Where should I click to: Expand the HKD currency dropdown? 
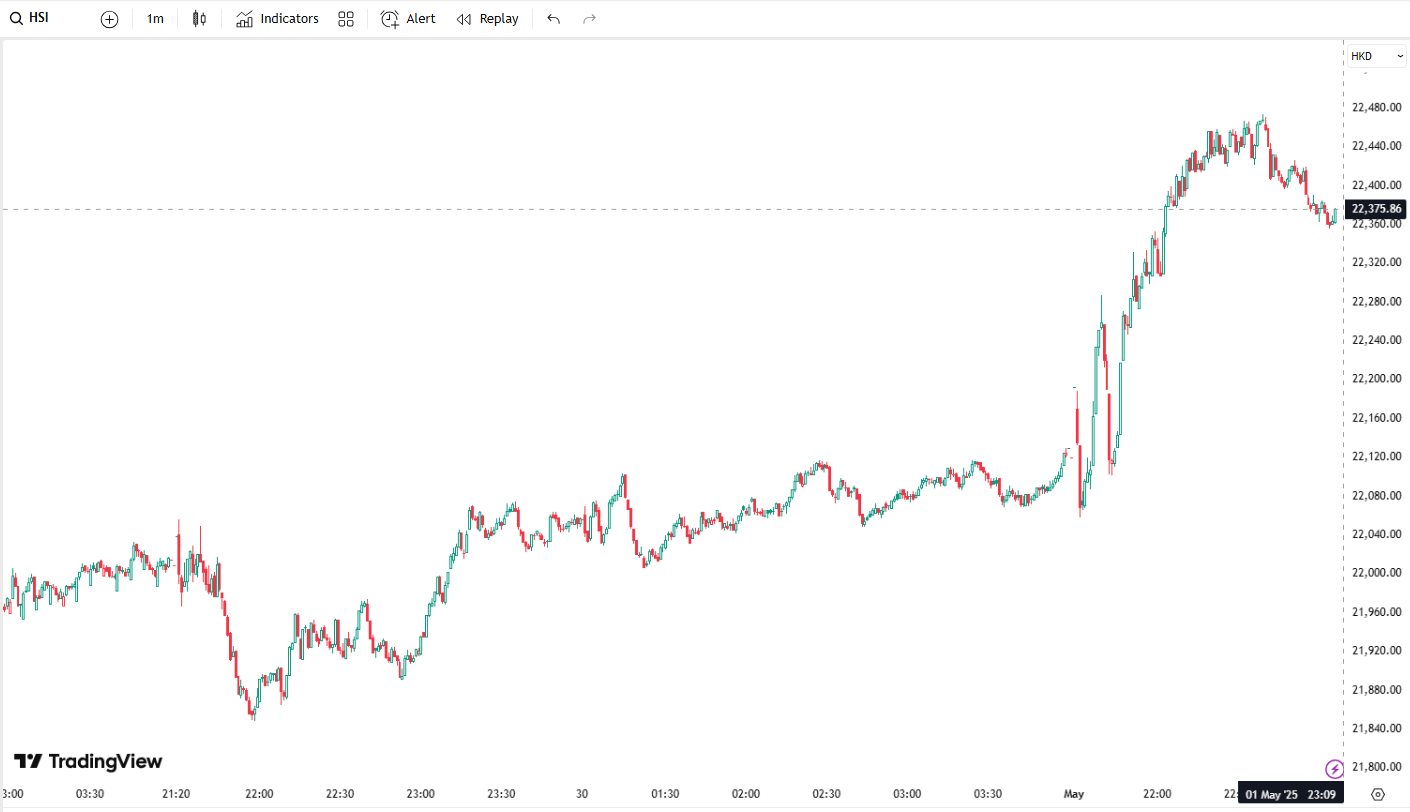pos(1376,56)
